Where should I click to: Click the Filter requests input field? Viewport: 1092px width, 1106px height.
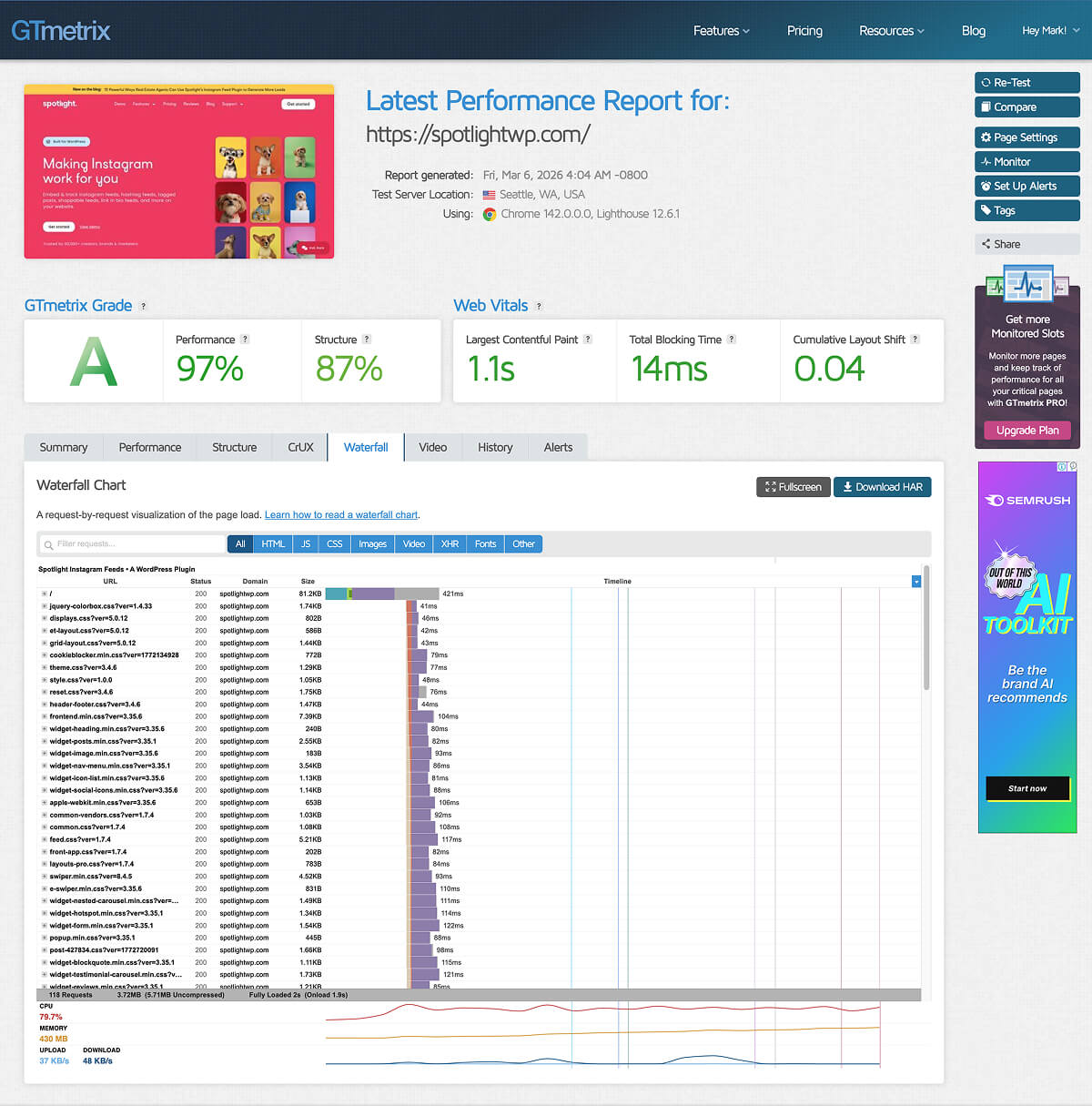pyautogui.click(x=132, y=544)
